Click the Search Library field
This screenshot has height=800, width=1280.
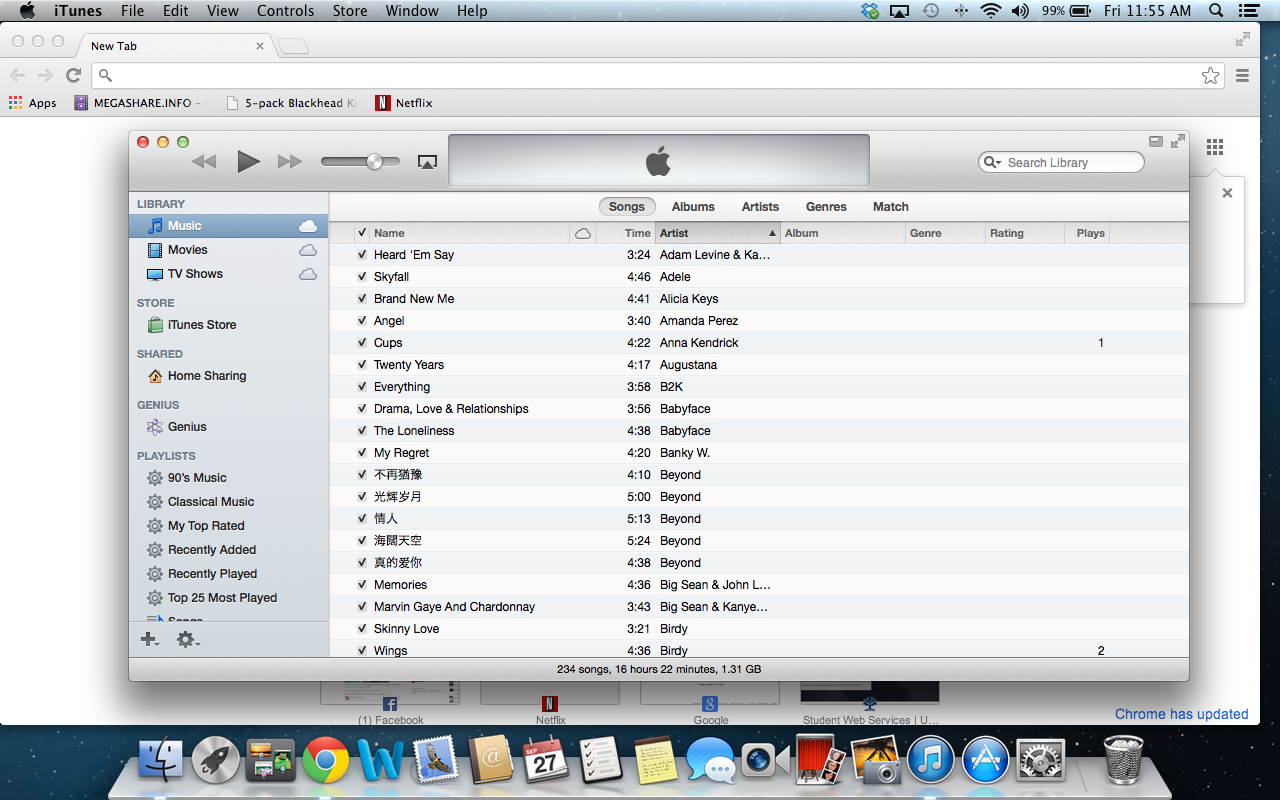point(1061,163)
